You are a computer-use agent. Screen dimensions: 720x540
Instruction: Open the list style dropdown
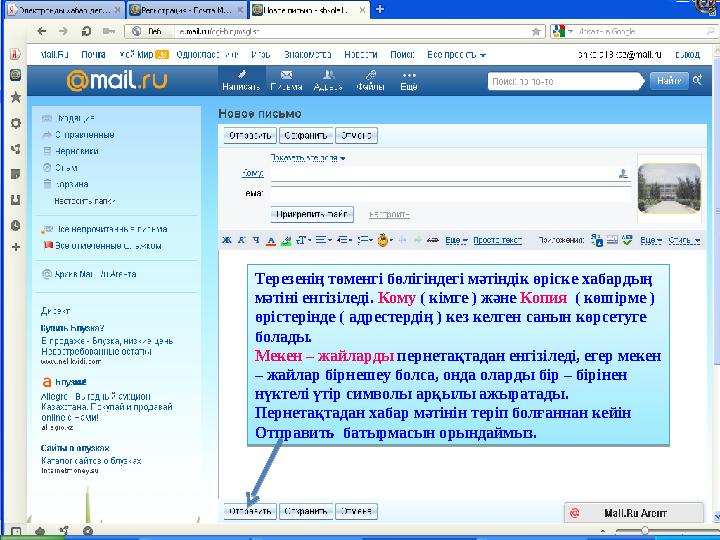(x=365, y=240)
